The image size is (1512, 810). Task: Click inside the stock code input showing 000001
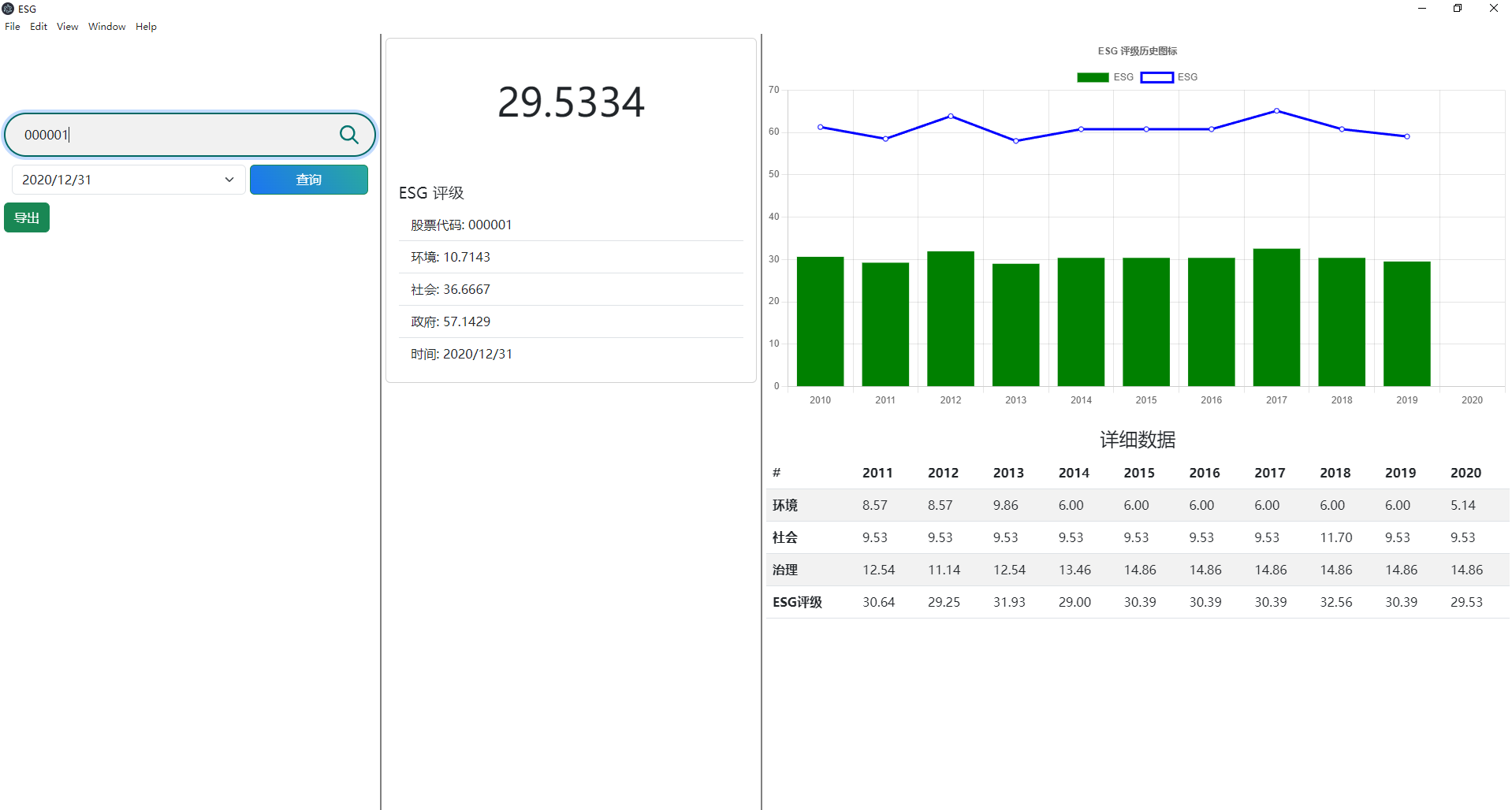[158, 135]
